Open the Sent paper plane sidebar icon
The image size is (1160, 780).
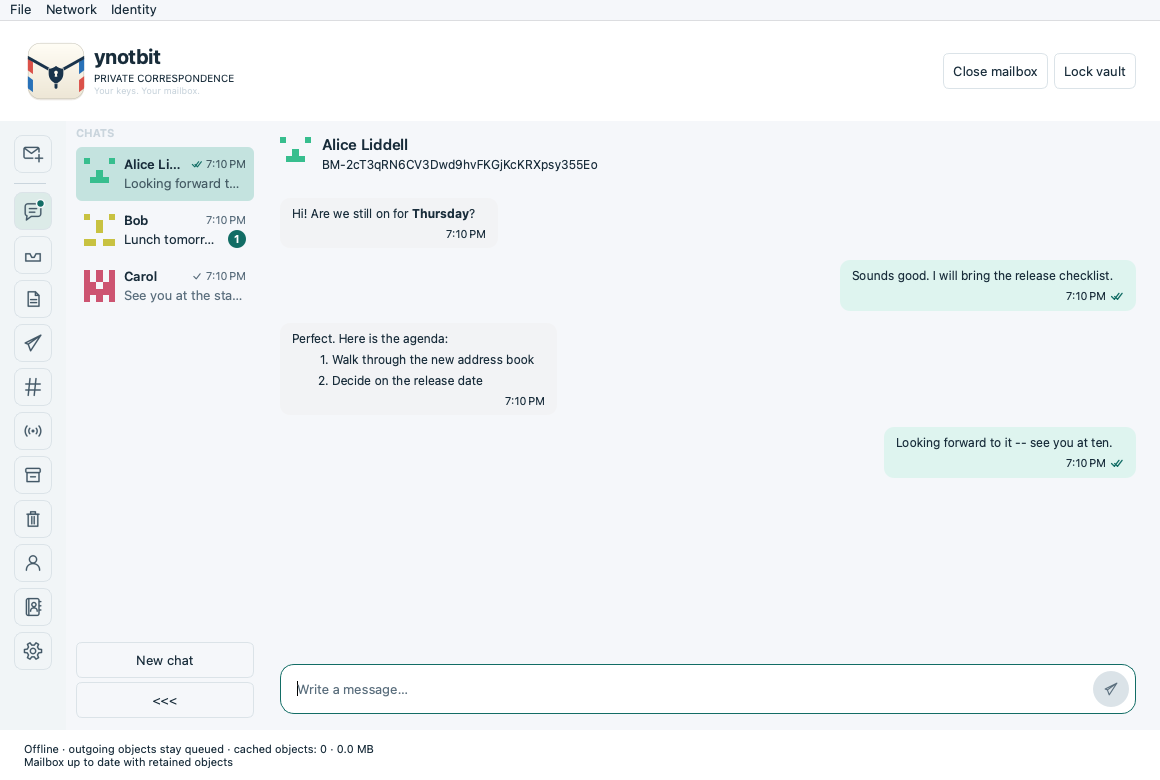pyautogui.click(x=33, y=343)
